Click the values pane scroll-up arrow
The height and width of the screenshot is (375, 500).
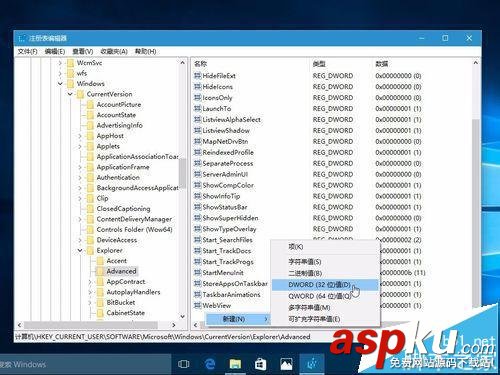click(476, 63)
